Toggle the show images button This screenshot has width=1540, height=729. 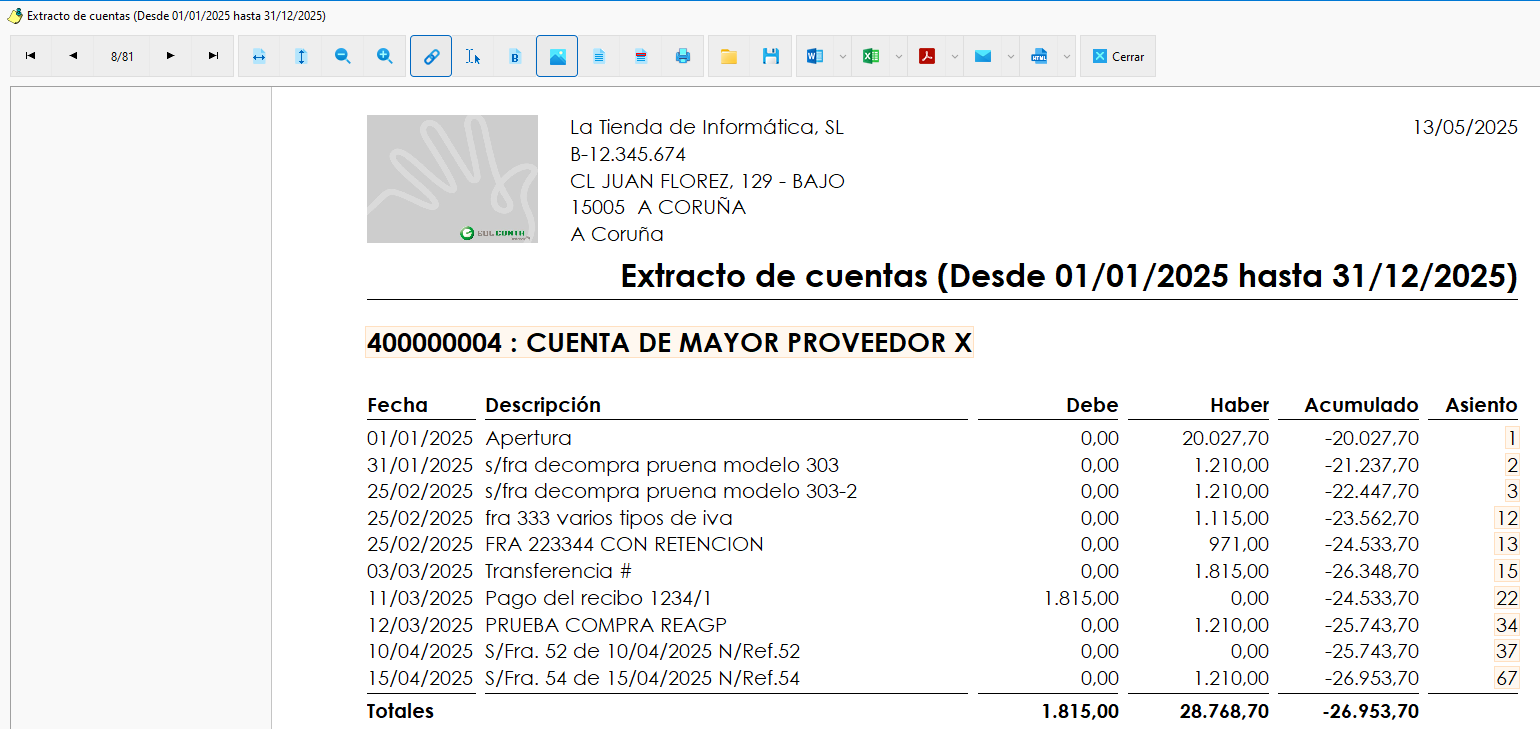pyautogui.click(x=557, y=56)
